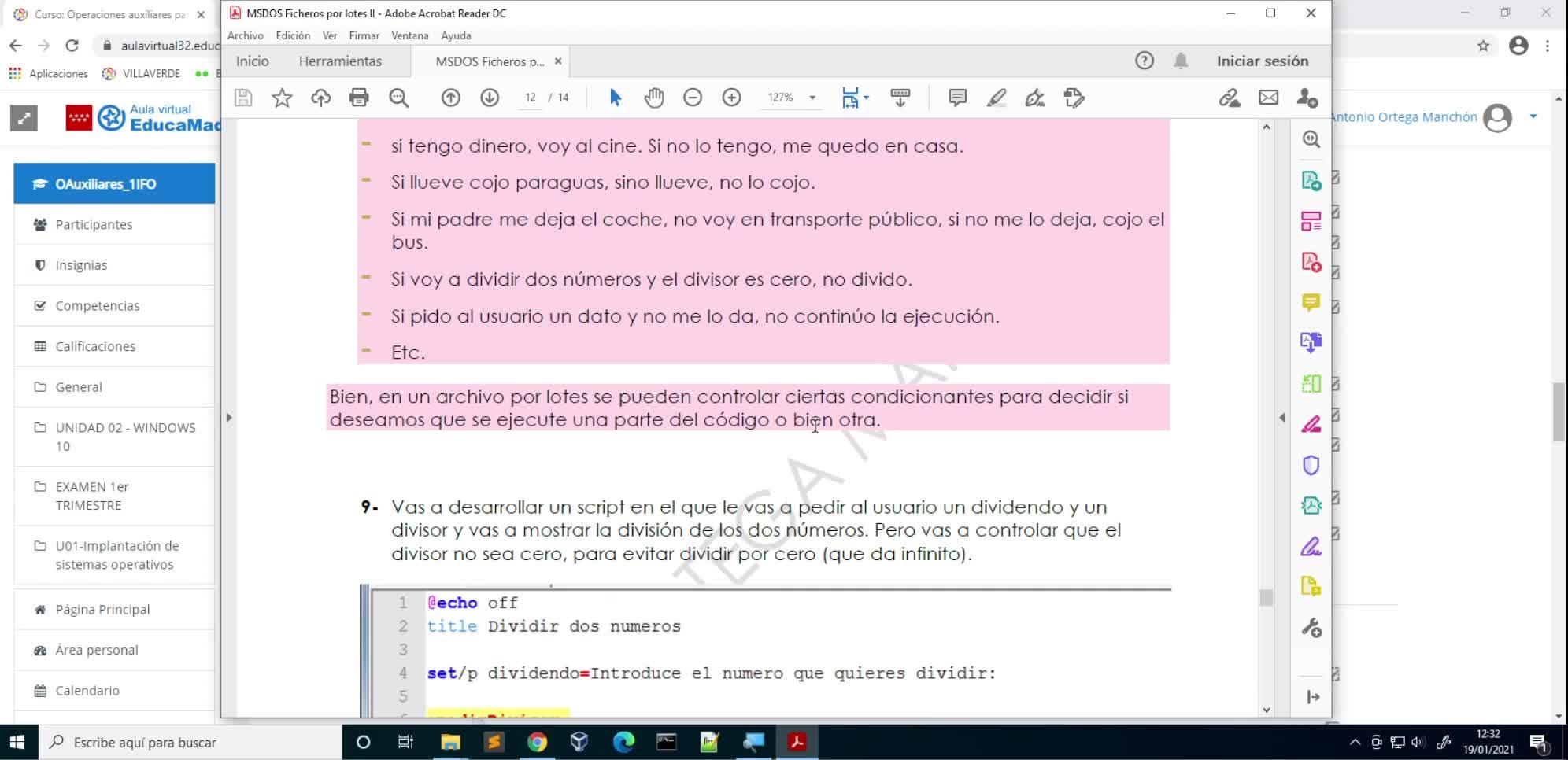Click the upload to cloud icon
1568x760 pixels.
point(320,98)
